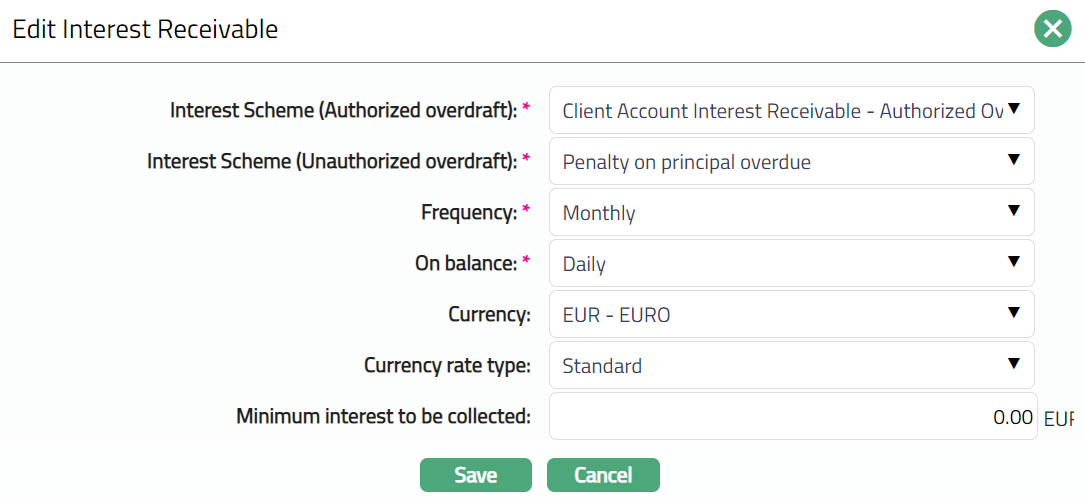Click the required asterisk next to Frequency
The image size is (1085, 503).
526,211
